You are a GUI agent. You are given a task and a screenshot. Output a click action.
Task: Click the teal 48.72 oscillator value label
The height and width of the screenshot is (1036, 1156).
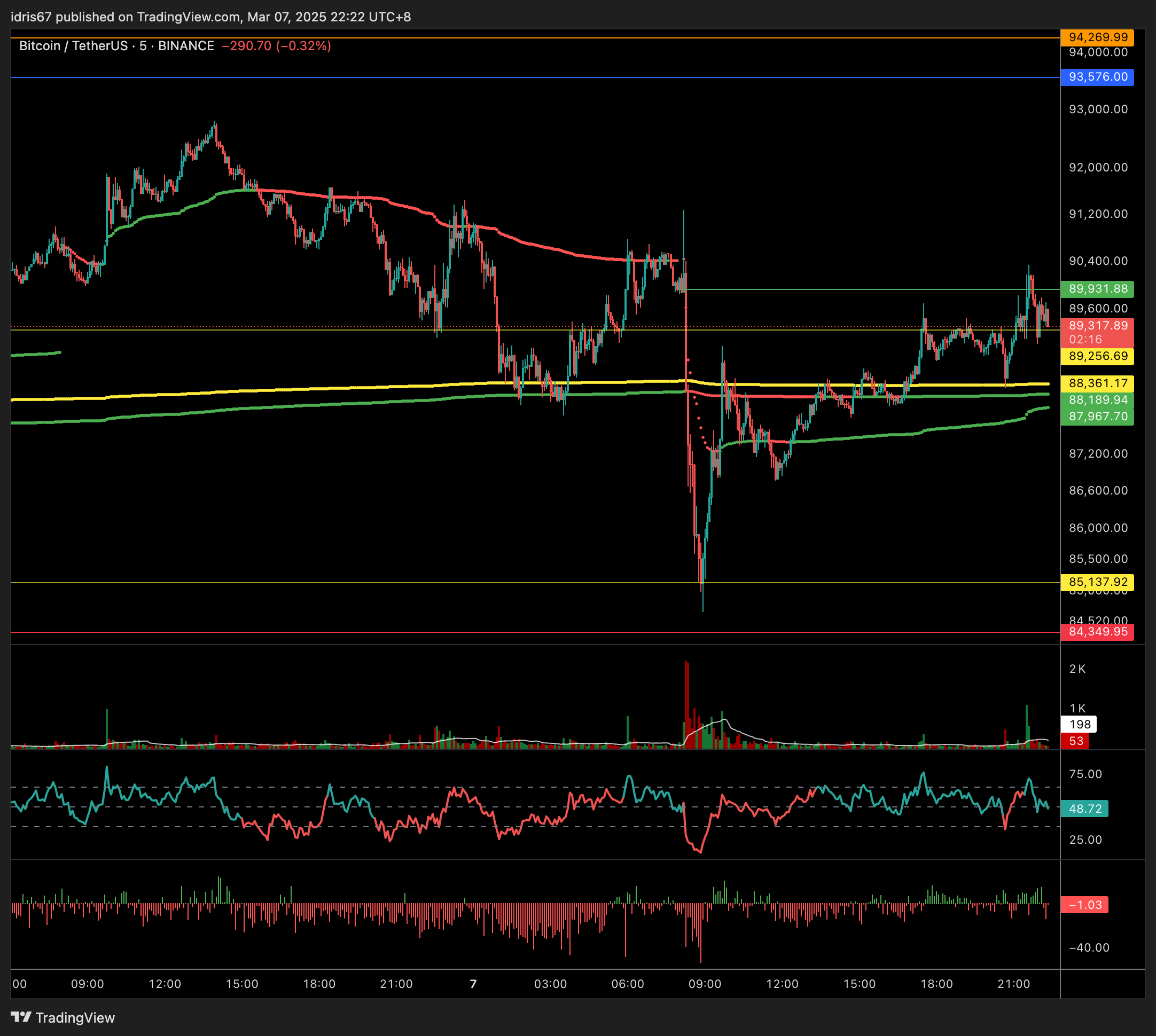click(1084, 809)
